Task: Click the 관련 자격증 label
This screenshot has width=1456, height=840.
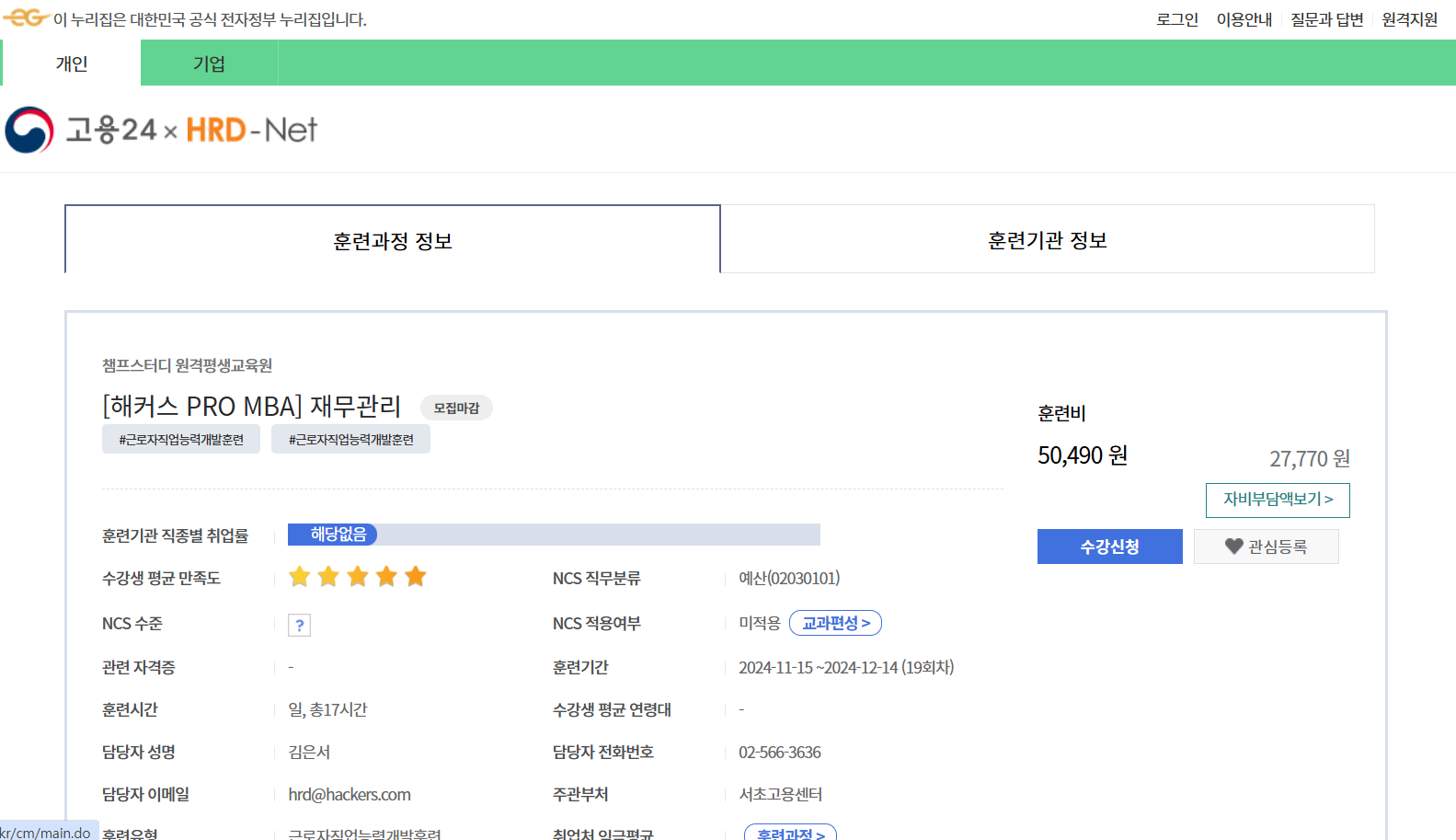Action: [138, 667]
